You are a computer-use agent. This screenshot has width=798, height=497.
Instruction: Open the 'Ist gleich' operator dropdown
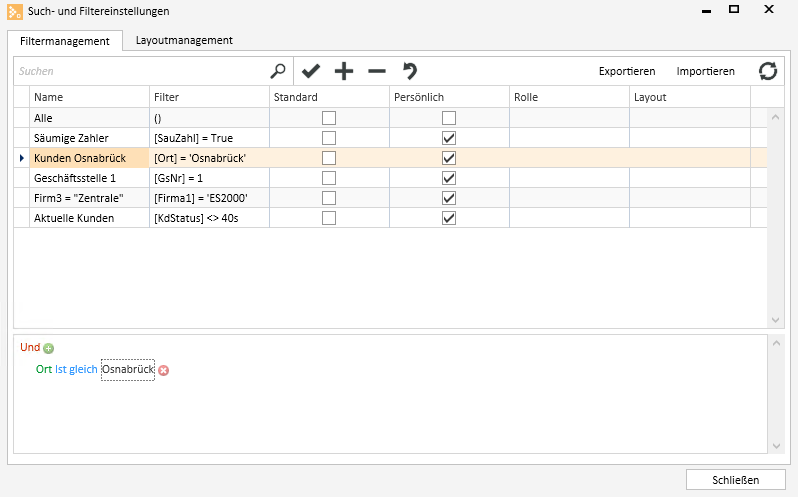coord(76,369)
